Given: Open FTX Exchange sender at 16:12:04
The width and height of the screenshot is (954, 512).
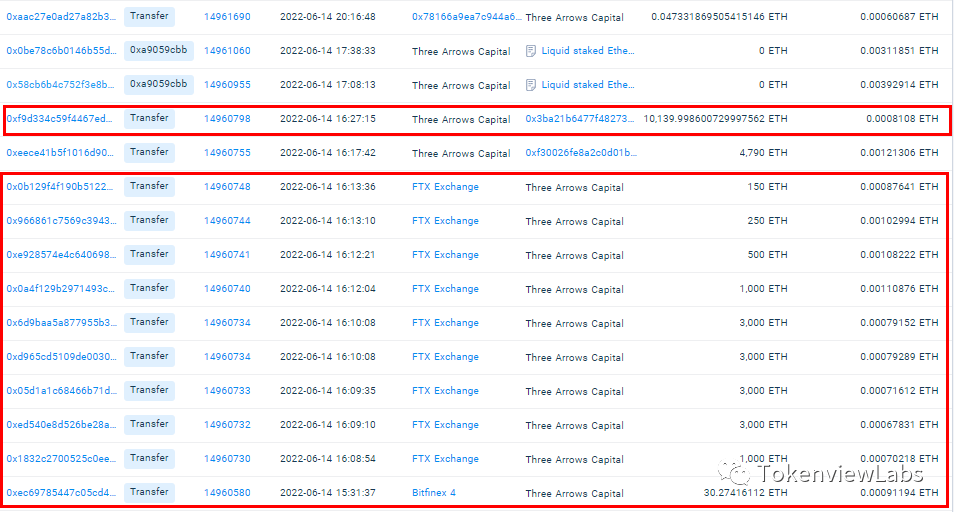Looking at the screenshot, I should point(445,289).
